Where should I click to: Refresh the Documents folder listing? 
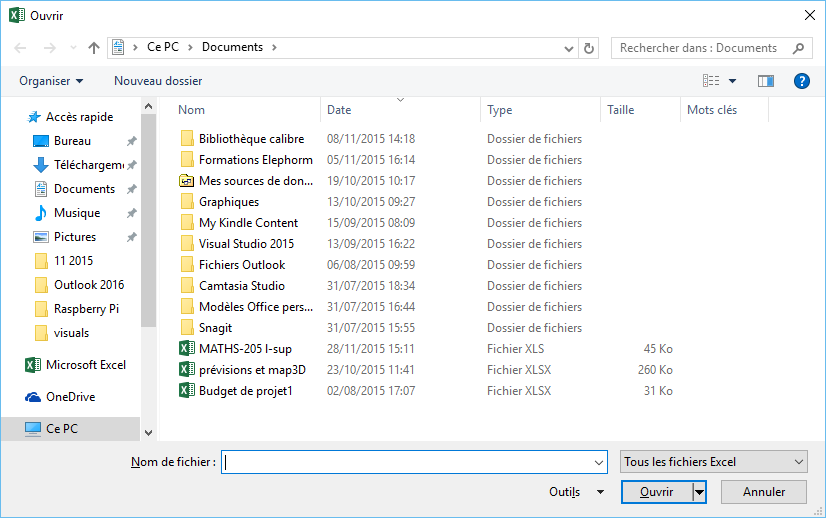pos(589,48)
